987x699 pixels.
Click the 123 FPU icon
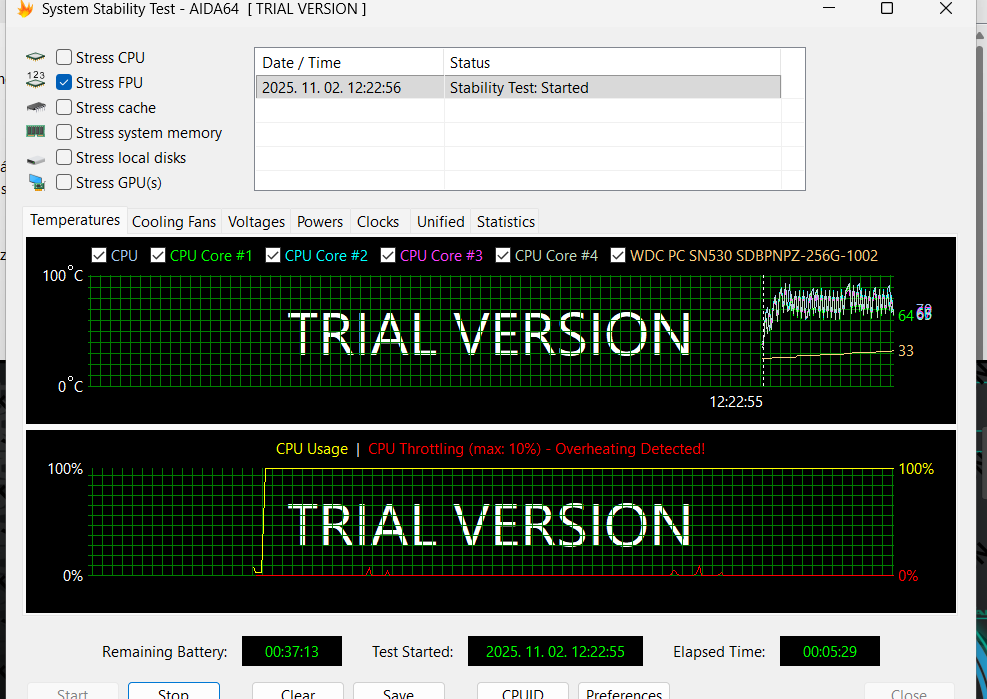click(36, 82)
